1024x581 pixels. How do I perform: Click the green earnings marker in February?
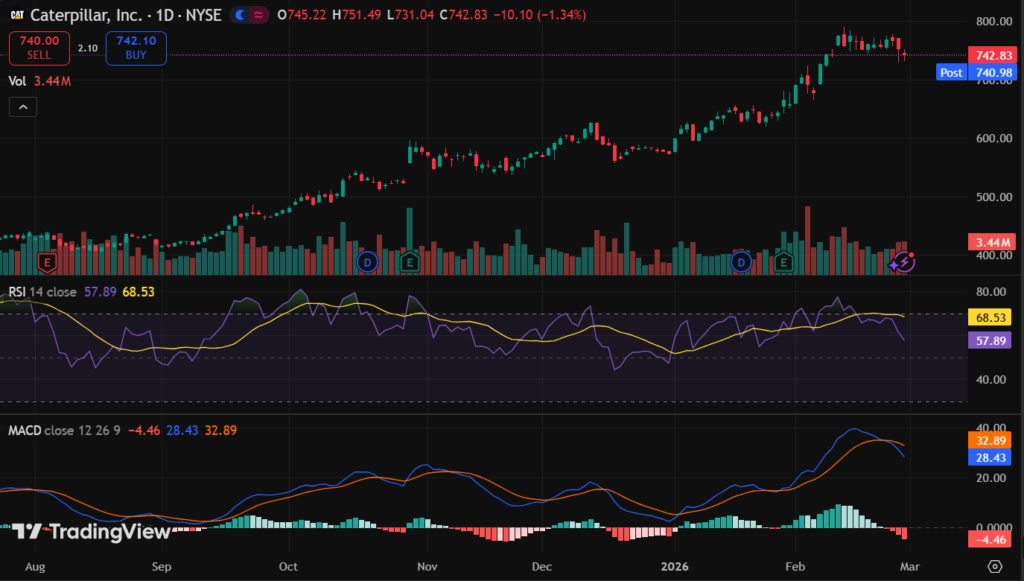tap(784, 262)
